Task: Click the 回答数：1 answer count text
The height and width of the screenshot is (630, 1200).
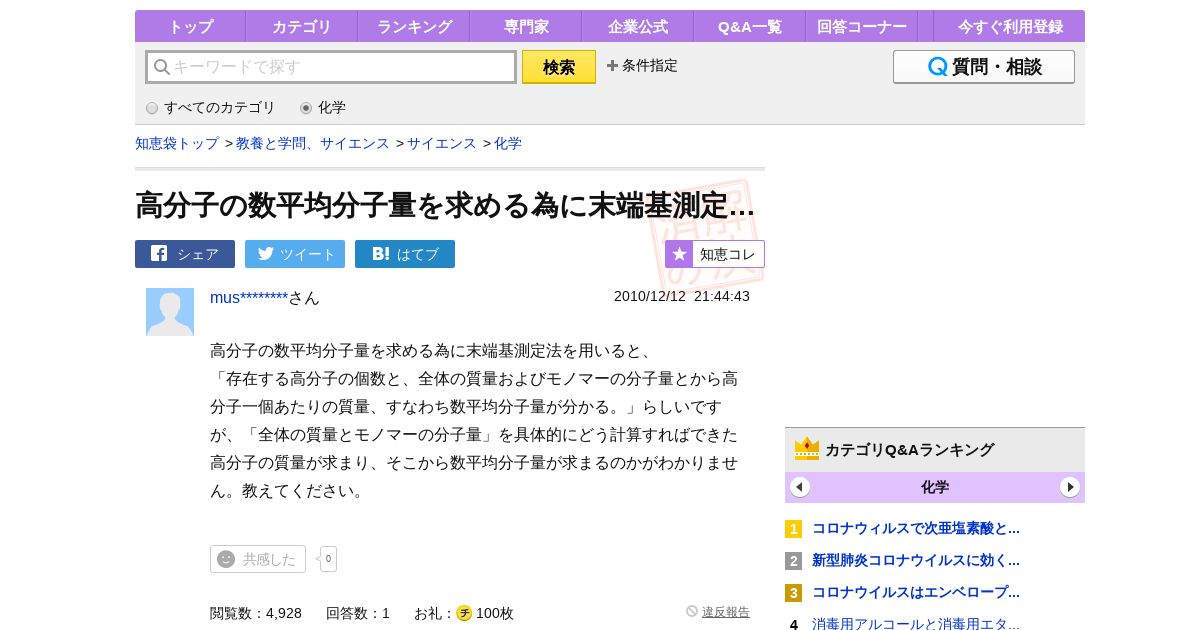Action: coord(358,613)
